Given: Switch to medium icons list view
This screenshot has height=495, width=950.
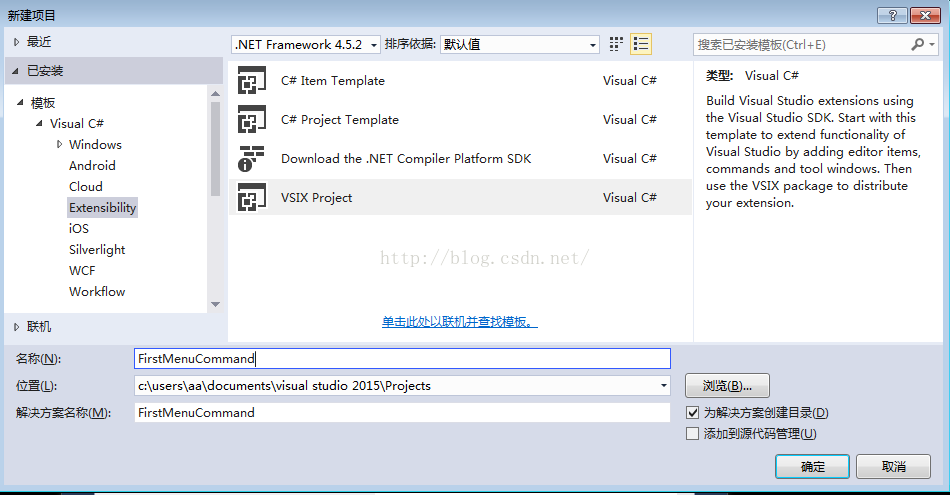Looking at the screenshot, I should click(641, 44).
